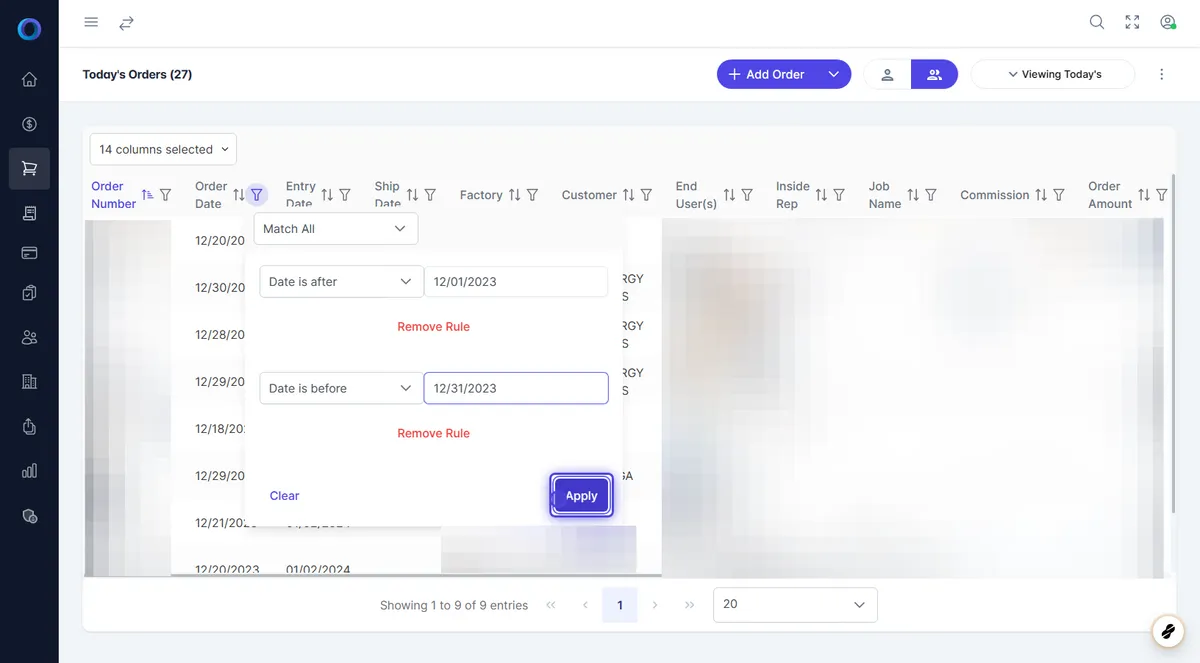Viewport: 1200px width, 663px height.
Task: Open the Viewing Today's dropdown
Action: tap(1053, 74)
